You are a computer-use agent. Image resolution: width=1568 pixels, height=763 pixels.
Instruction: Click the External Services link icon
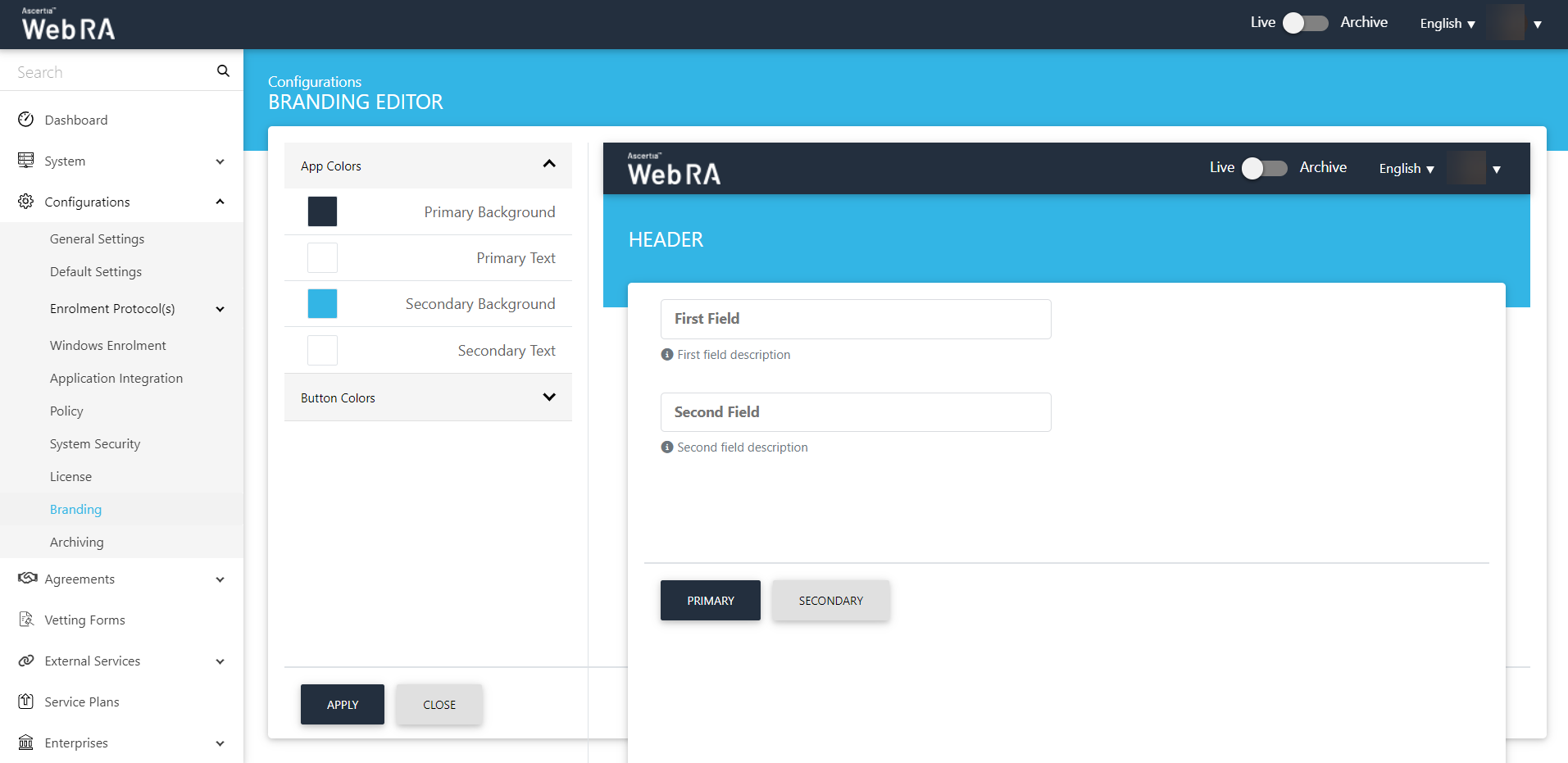(x=26, y=661)
